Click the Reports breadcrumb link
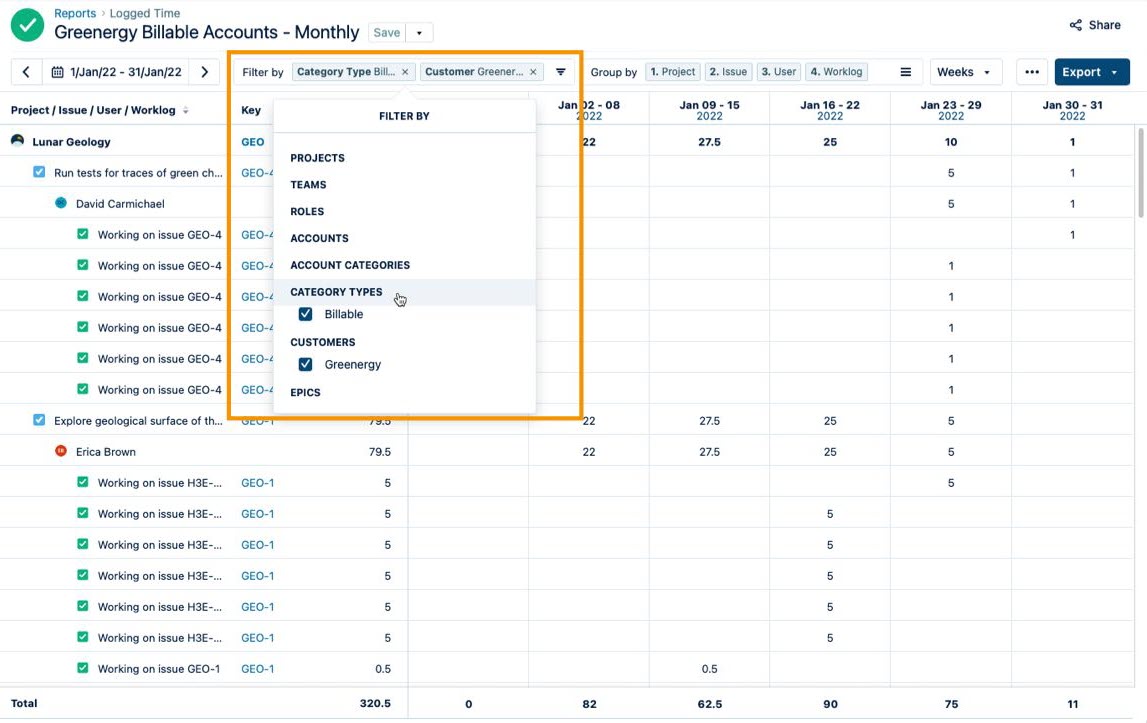1147x723 pixels. pos(74,13)
